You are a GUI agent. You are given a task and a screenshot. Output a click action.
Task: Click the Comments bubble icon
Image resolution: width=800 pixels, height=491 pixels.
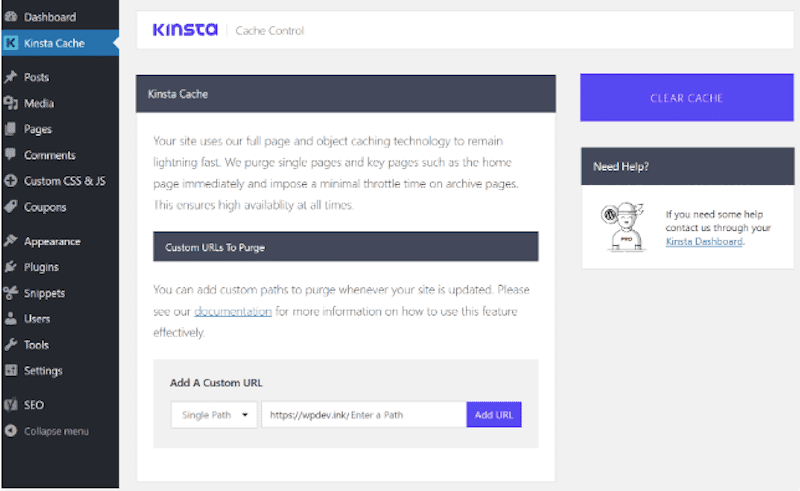tap(11, 154)
